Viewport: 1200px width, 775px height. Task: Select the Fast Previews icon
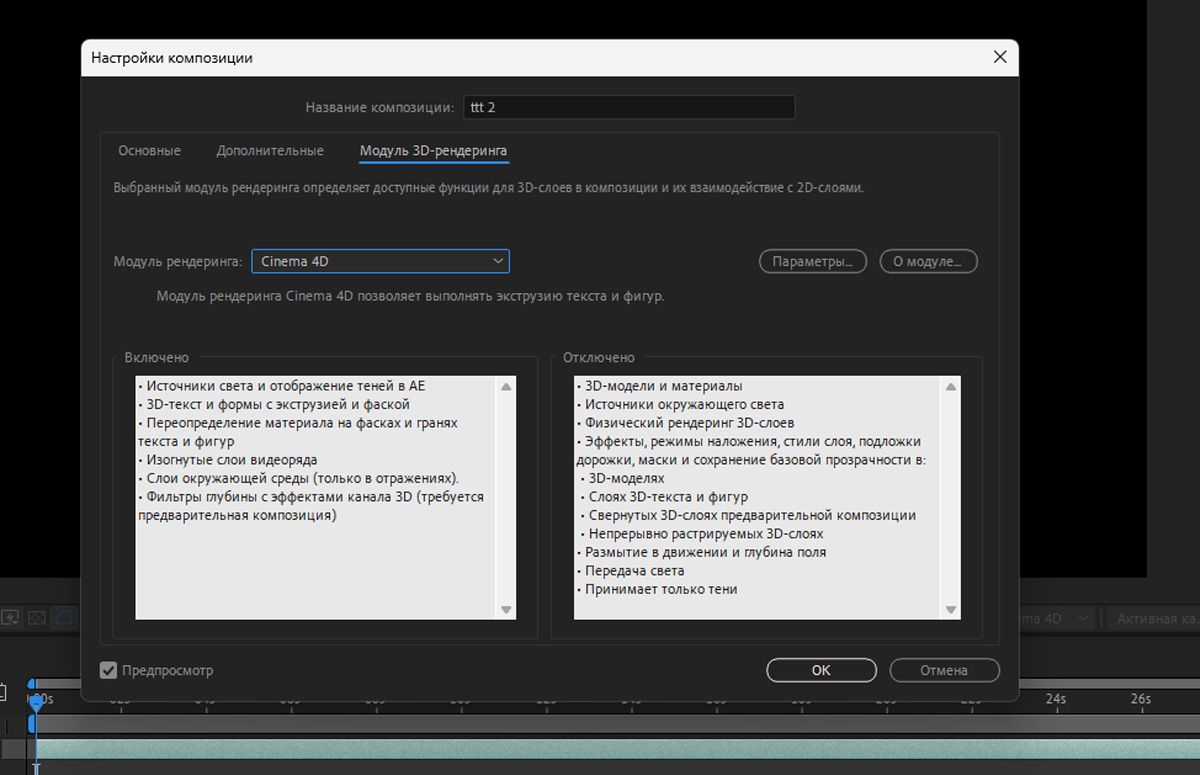click(x=10, y=615)
